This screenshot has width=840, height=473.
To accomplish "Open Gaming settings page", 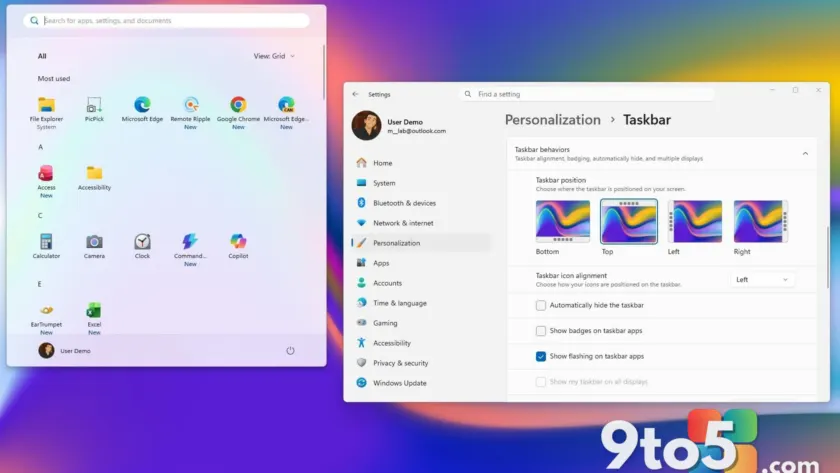I will tap(421, 323).
